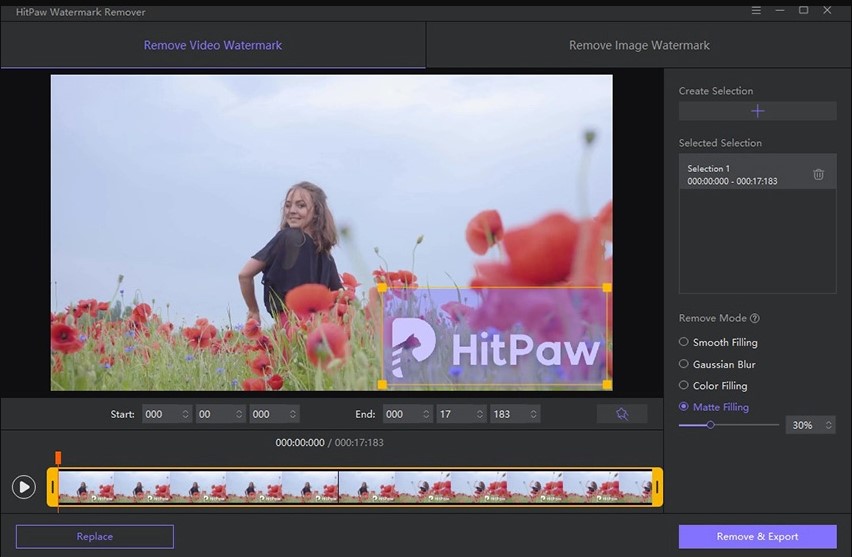Adjust End seconds stepper arrows for 17

(x=479, y=414)
